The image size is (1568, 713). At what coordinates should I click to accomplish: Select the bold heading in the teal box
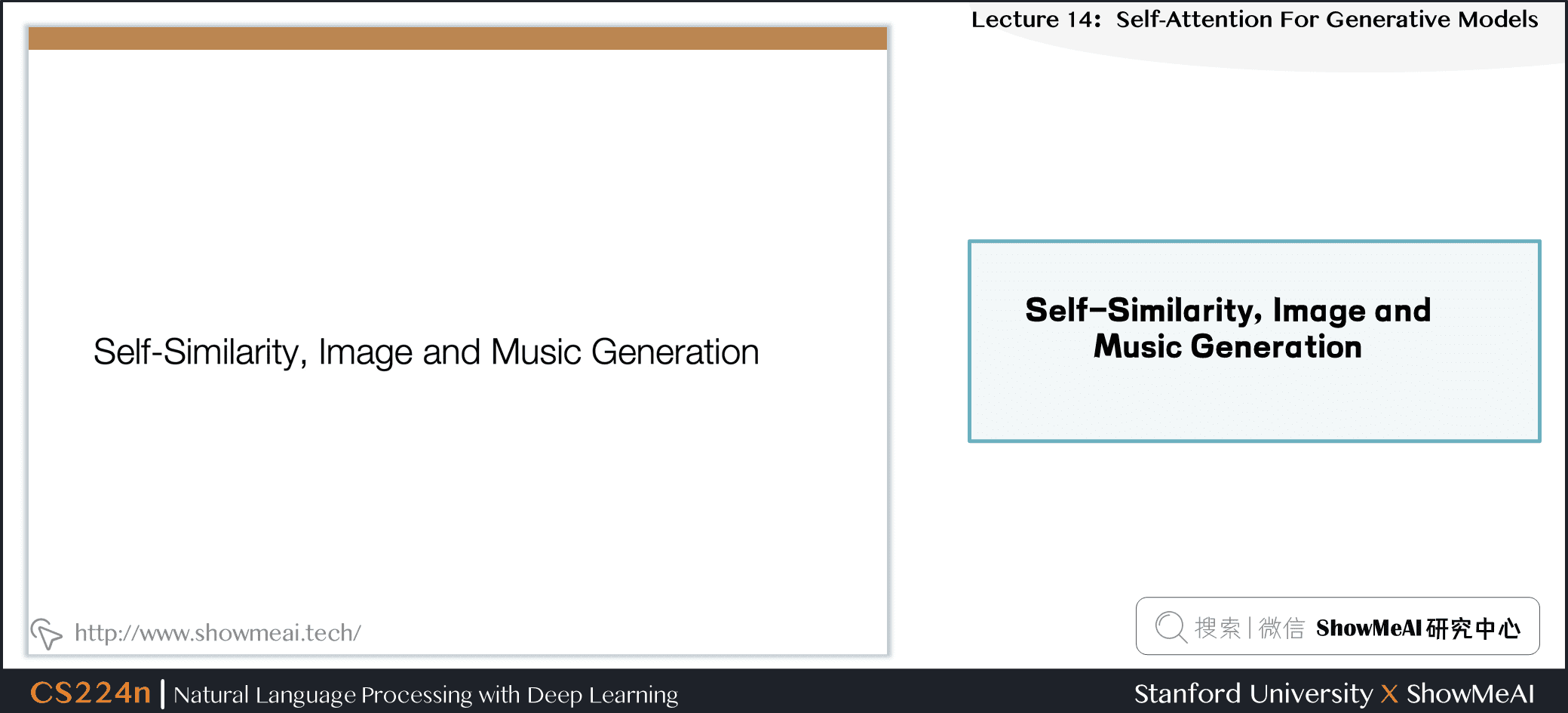click(1228, 328)
